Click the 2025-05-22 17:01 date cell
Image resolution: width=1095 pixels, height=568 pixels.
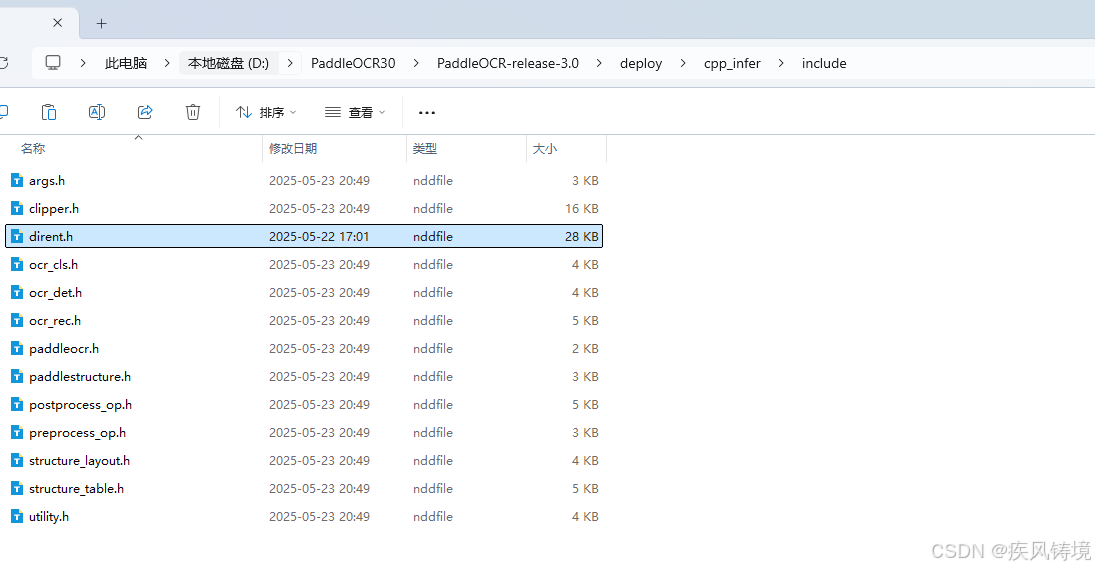pyautogui.click(x=319, y=237)
